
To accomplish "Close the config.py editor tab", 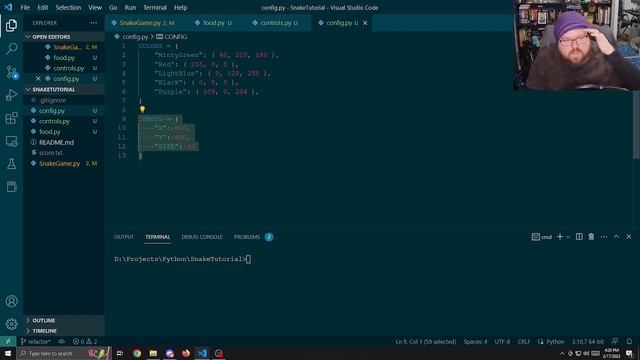I will pos(365,23).
